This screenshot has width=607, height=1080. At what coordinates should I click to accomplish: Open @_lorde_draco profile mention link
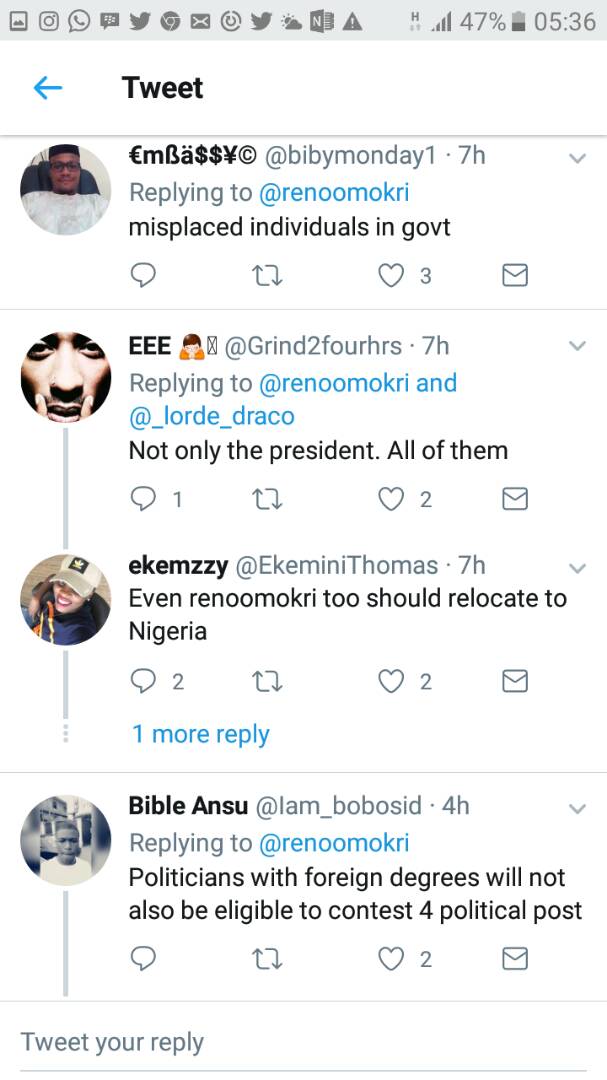pyautogui.click(x=212, y=415)
